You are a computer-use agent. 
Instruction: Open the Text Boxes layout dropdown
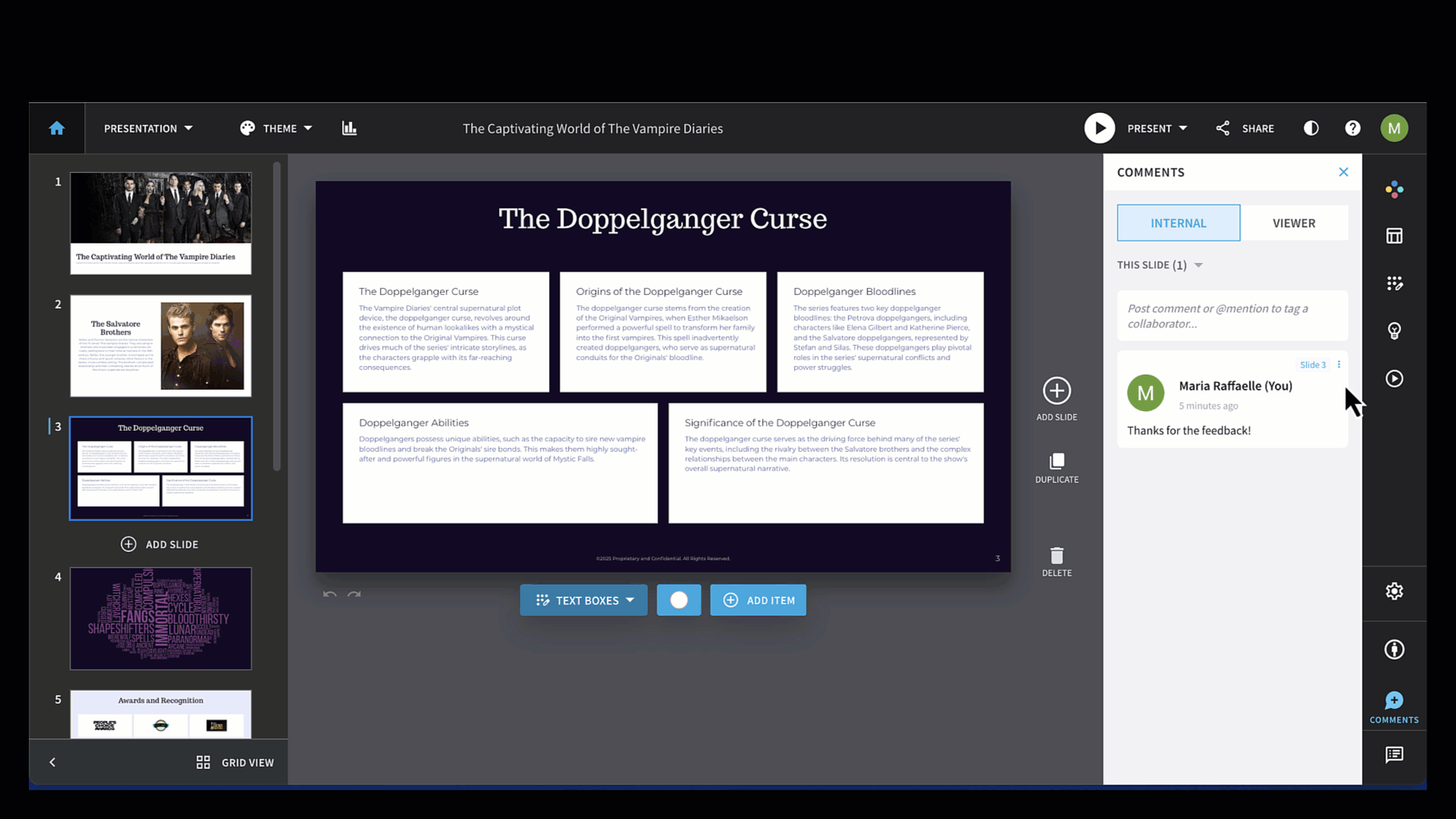tap(584, 600)
